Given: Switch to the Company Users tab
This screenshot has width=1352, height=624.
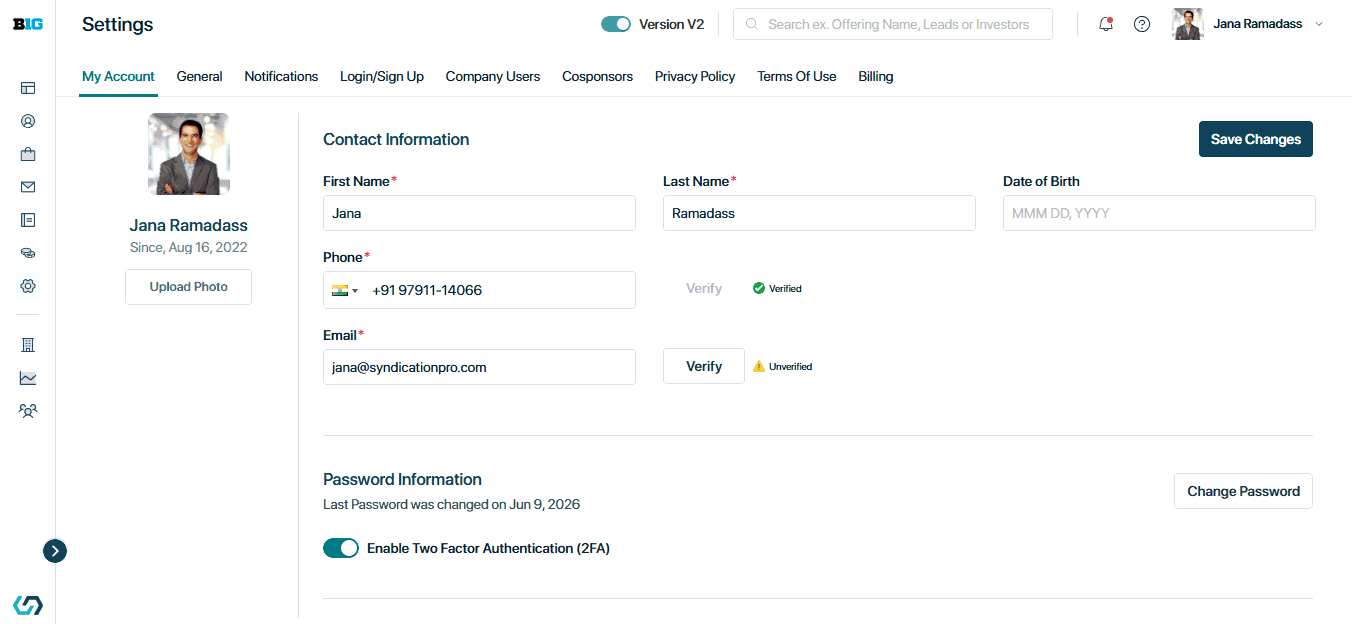Looking at the screenshot, I should click(x=493, y=76).
